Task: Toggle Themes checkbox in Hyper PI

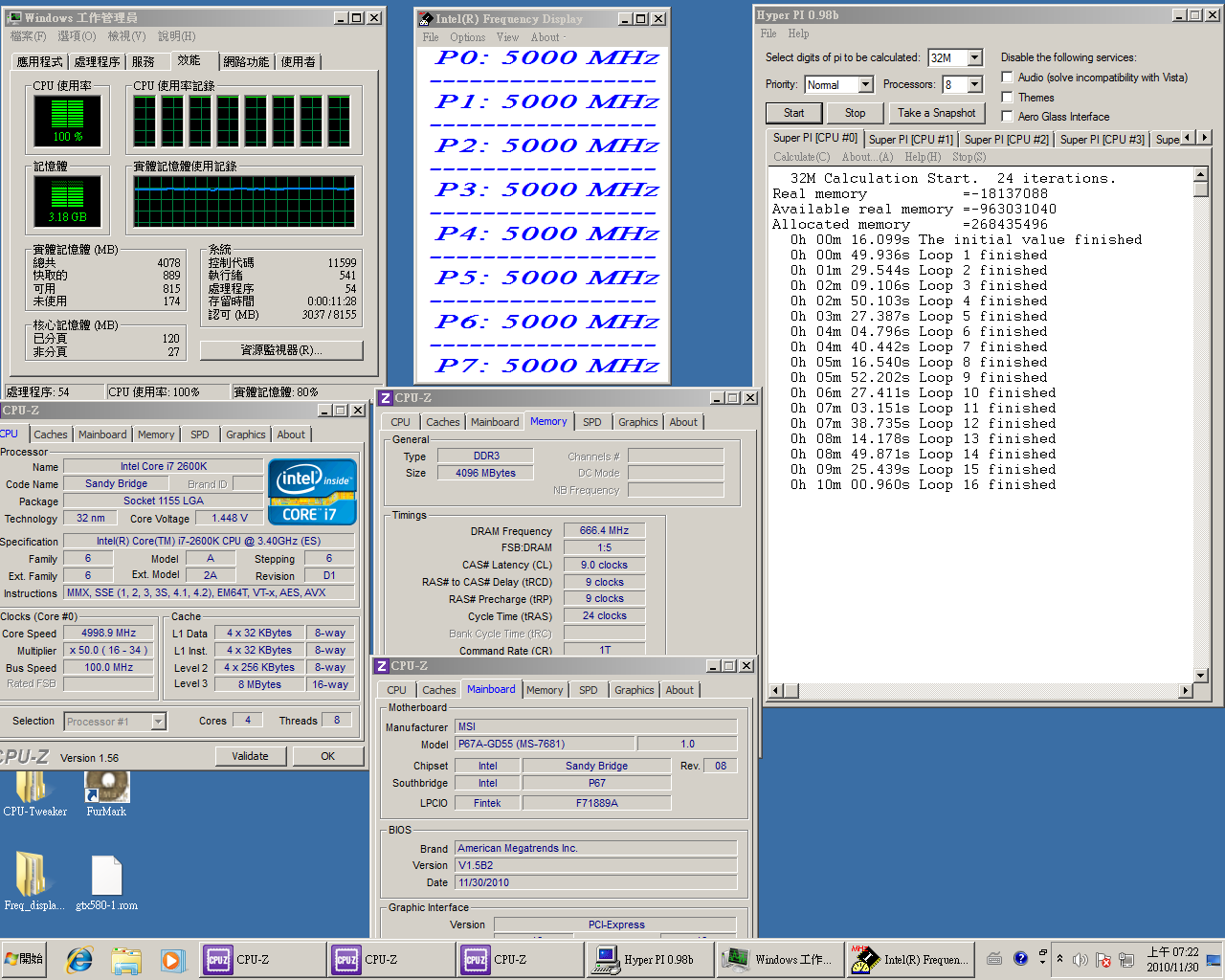Action: click(x=1007, y=97)
